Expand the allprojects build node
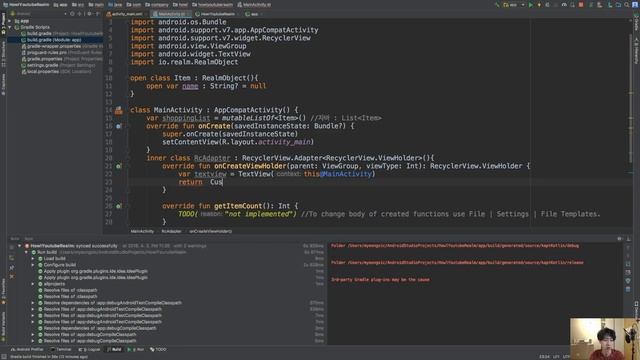 pos(33,284)
